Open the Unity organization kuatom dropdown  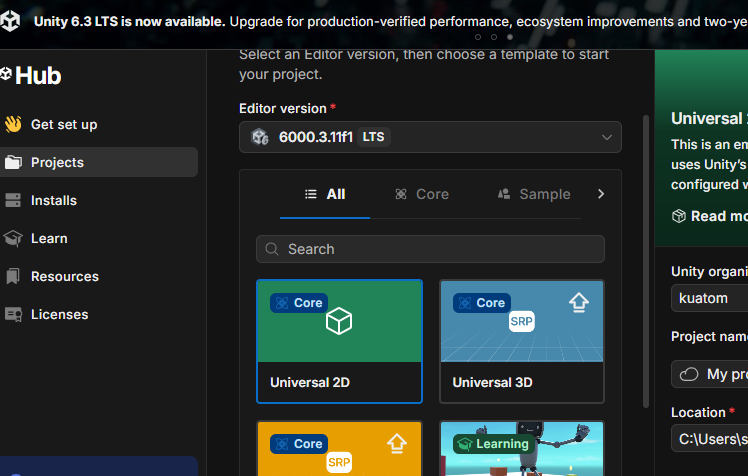[709, 298]
